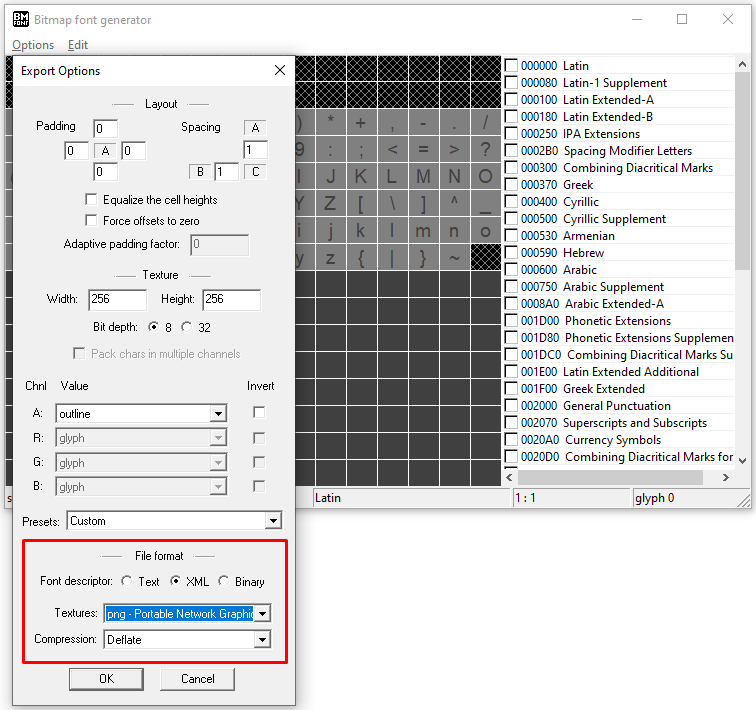Select the opening curly brace glyph cell
Screen dimensions: 756x710
pyautogui.click(x=361, y=257)
